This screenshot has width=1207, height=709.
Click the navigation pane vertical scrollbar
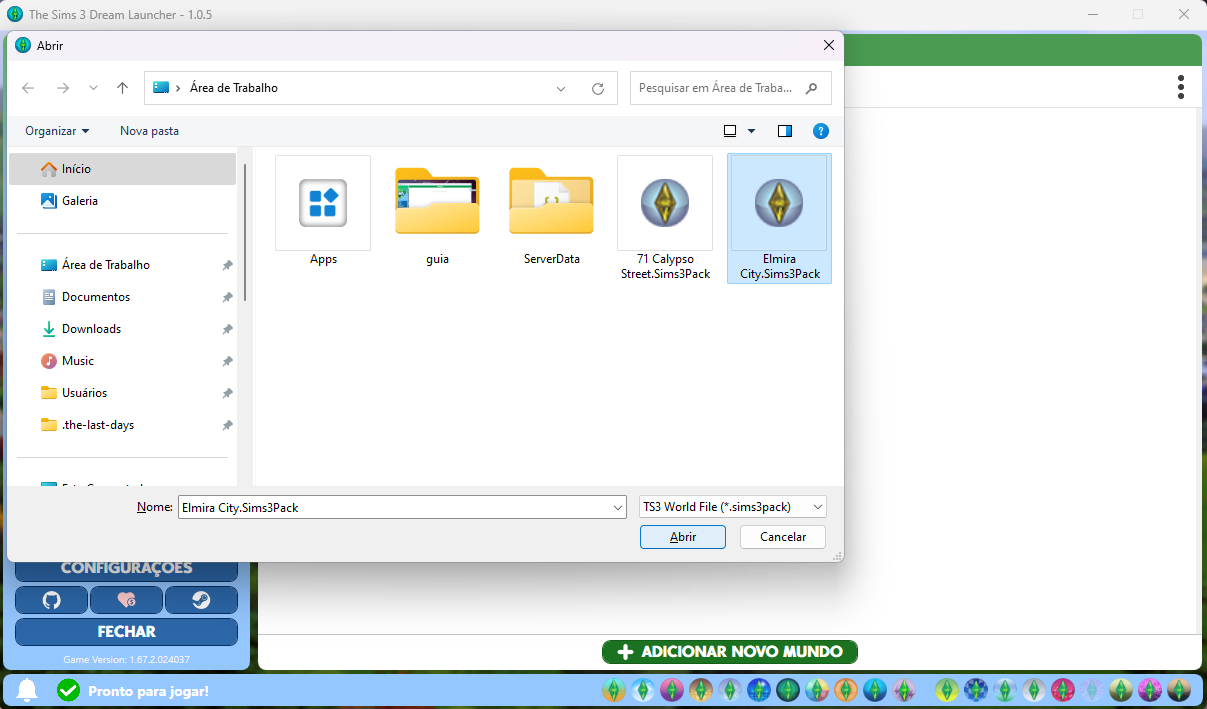245,233
